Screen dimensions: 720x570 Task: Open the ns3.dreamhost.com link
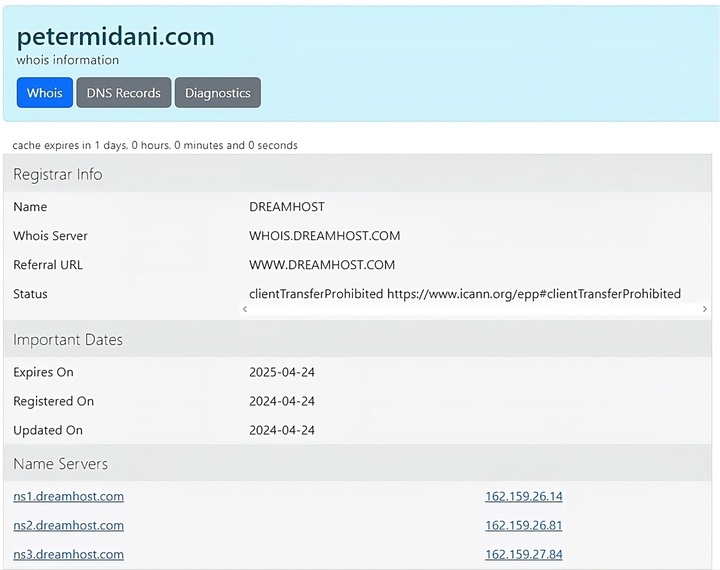point(68,554)
